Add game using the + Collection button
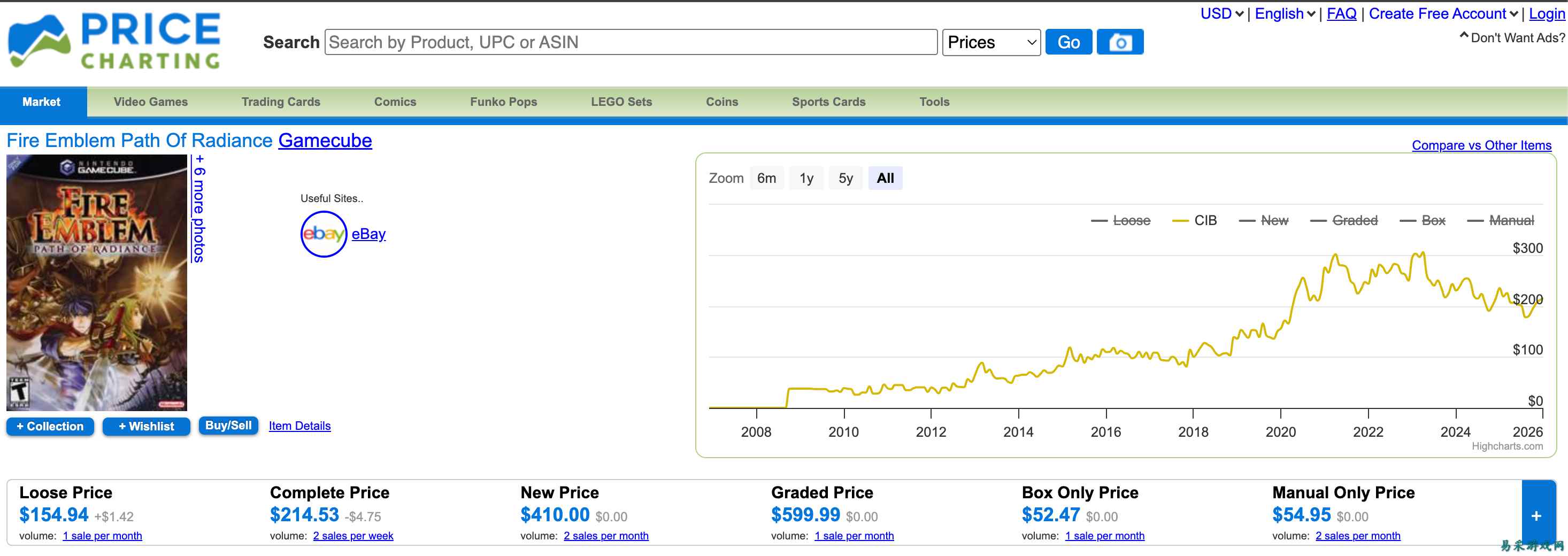The image size is (1568, 556). 50,427
